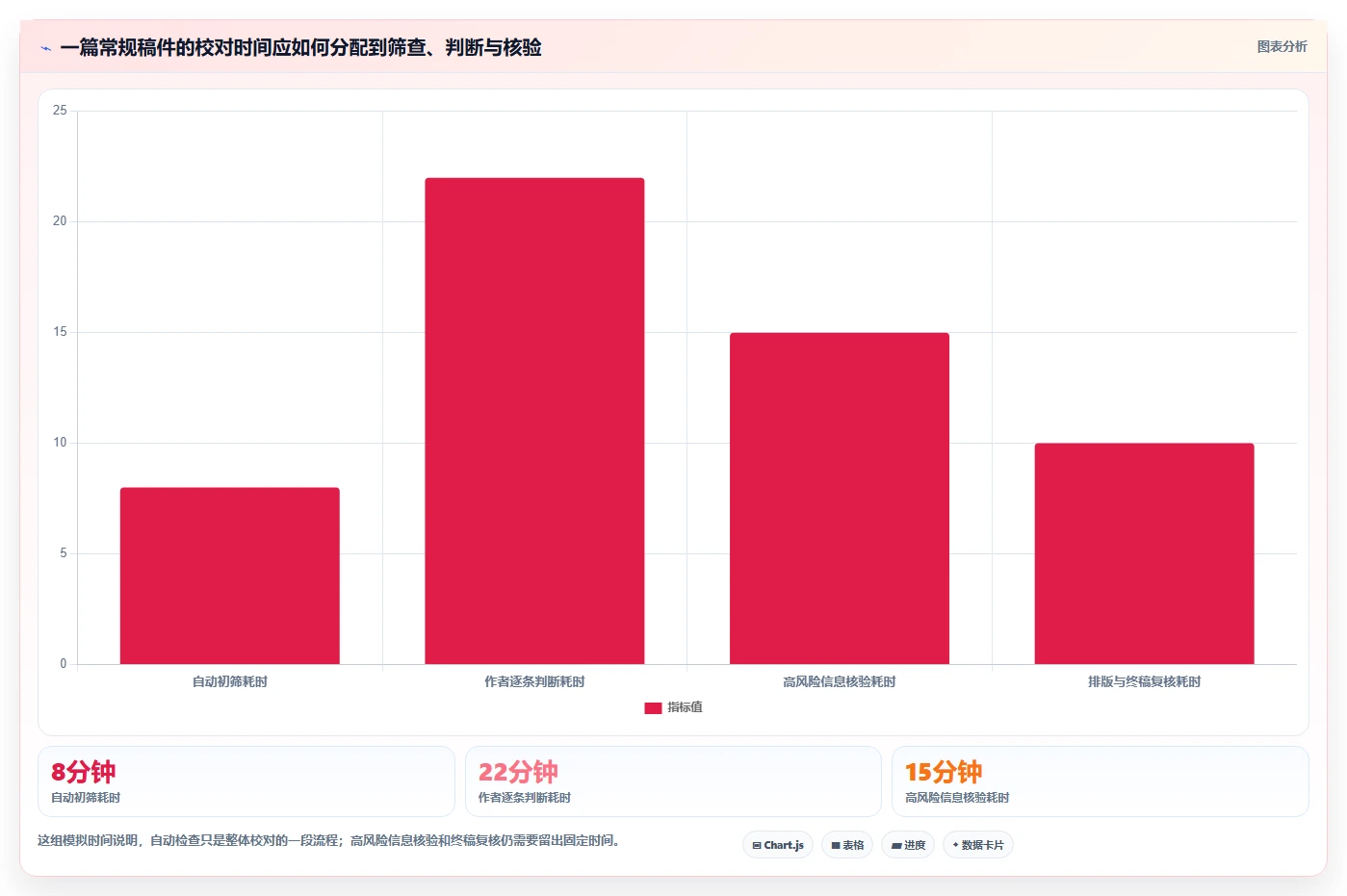The image size is (1347, 896).
Task: Click the y-axis value 10
Action: coord(60,443)
